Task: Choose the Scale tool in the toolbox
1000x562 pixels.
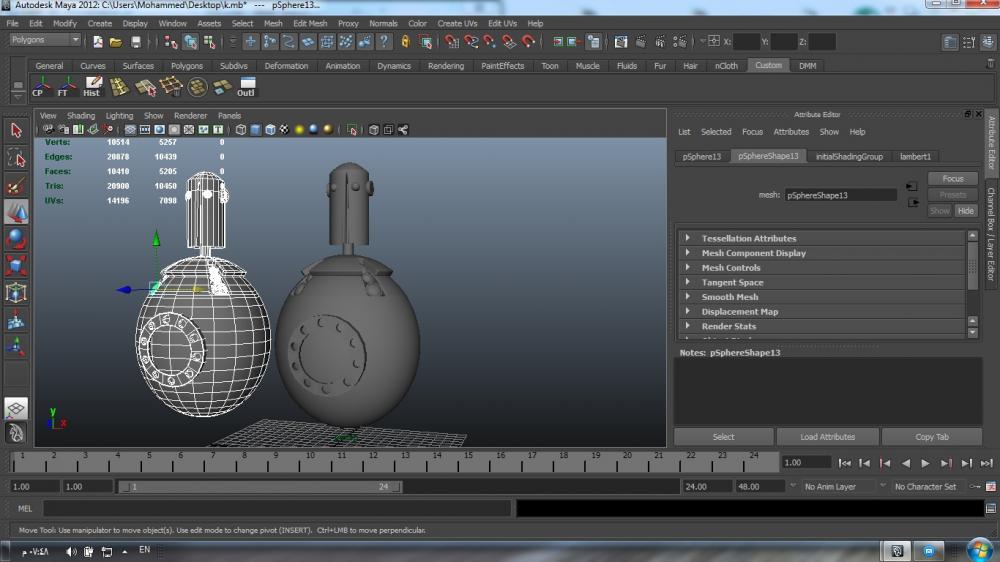Action: pyautogui.click(x=16, y=266)
